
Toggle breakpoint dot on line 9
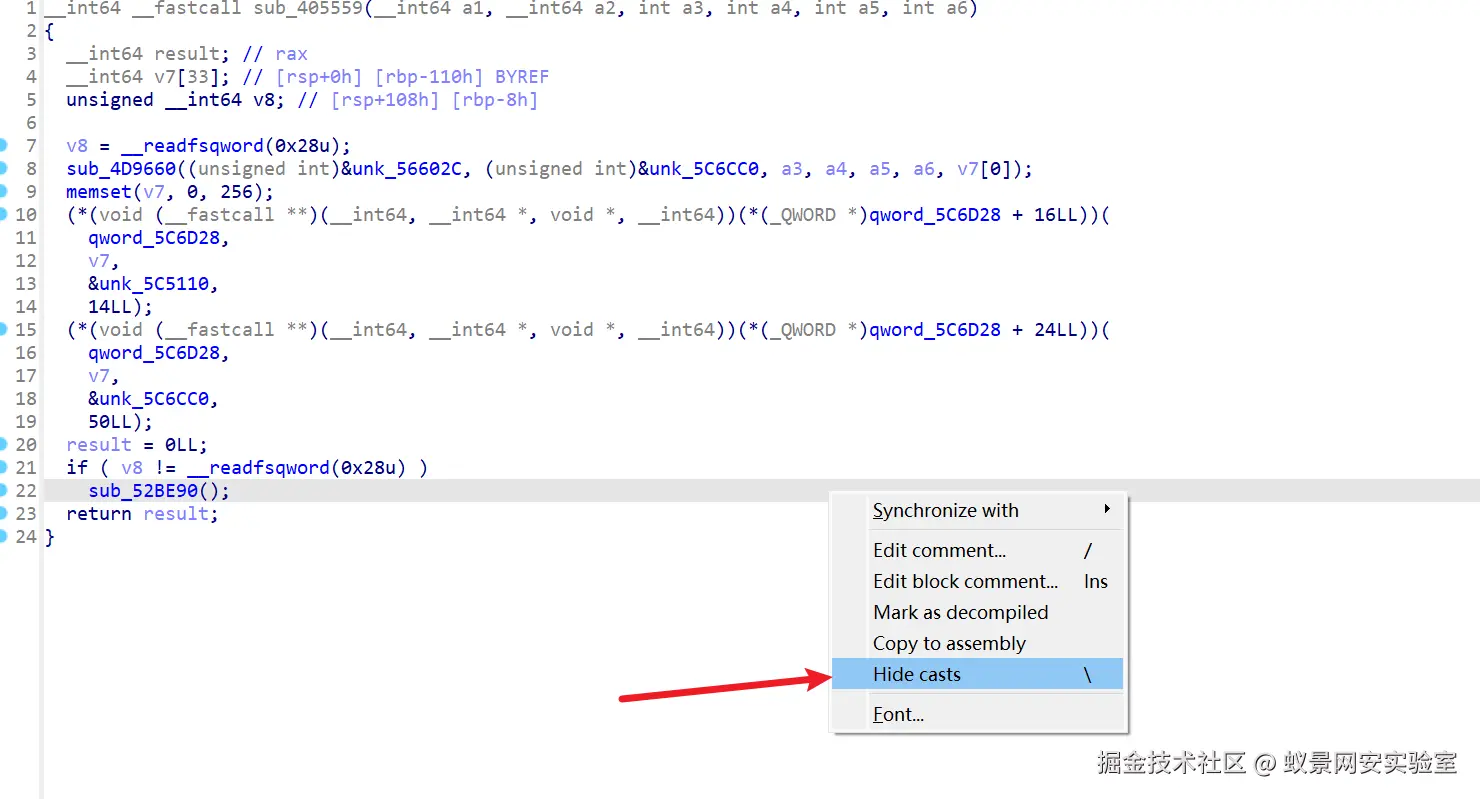click(x=4, y=192)
